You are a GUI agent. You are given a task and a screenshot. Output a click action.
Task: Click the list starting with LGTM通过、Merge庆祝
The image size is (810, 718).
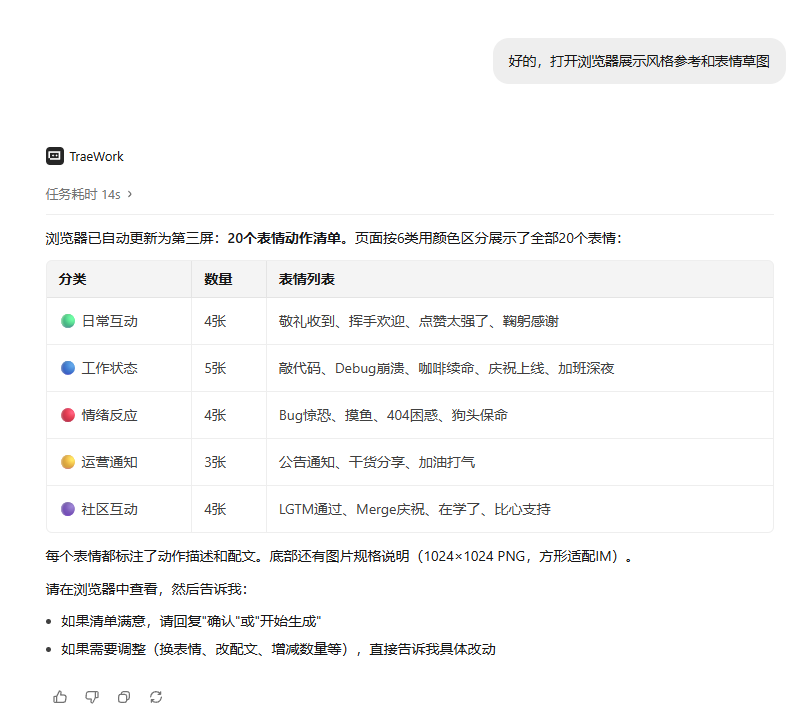[415, 509]
